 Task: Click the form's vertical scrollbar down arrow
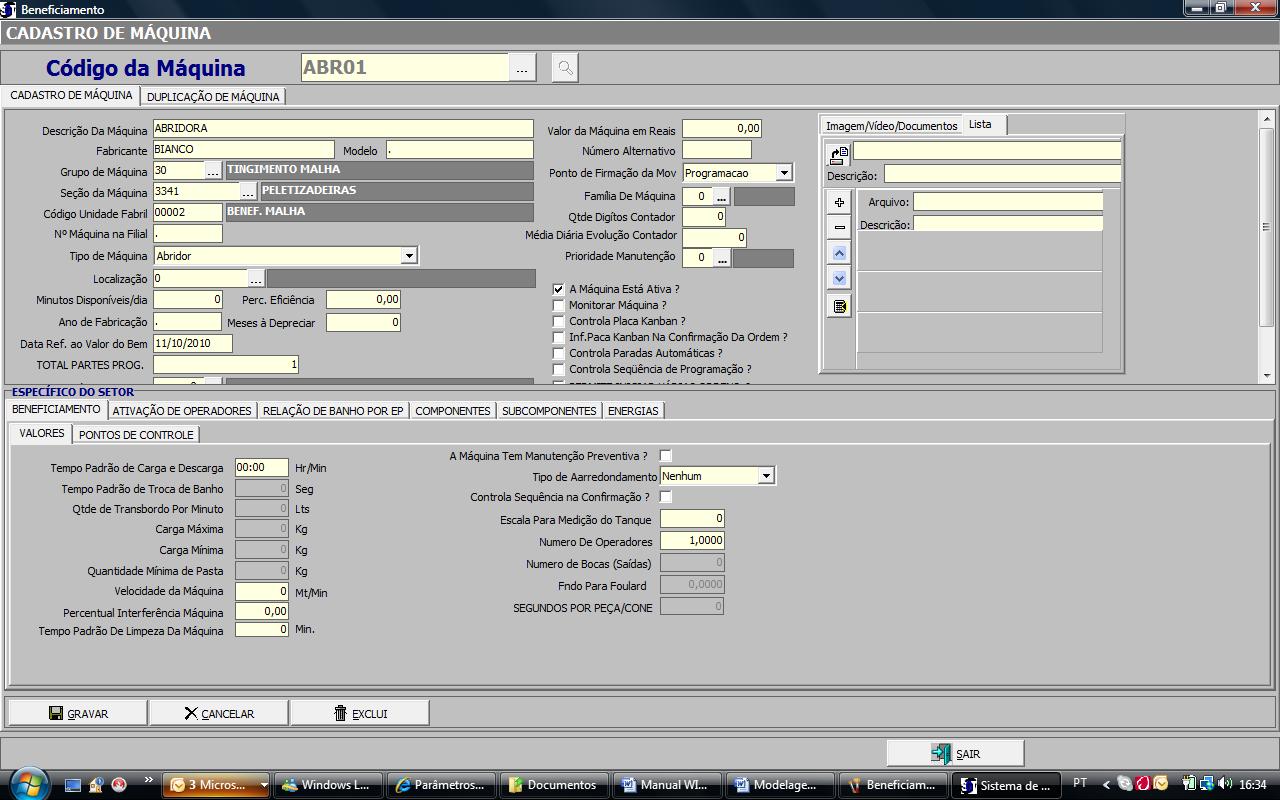coord(1267,375)
